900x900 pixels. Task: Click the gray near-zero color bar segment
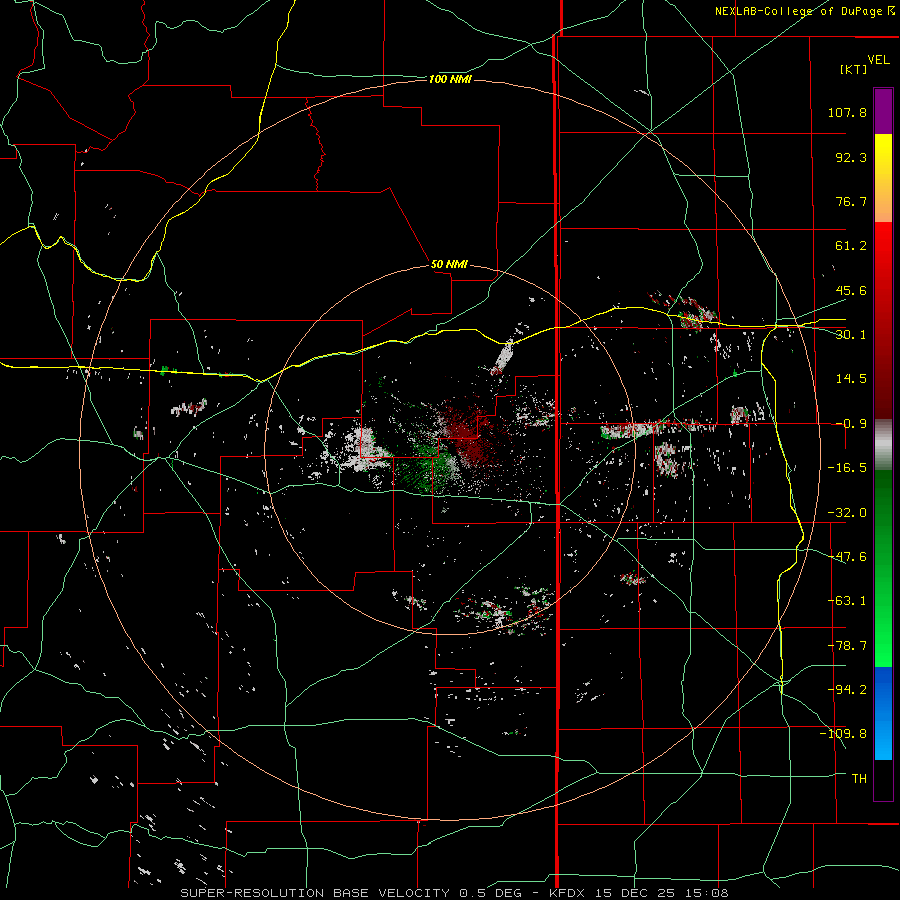click(883, 445)
